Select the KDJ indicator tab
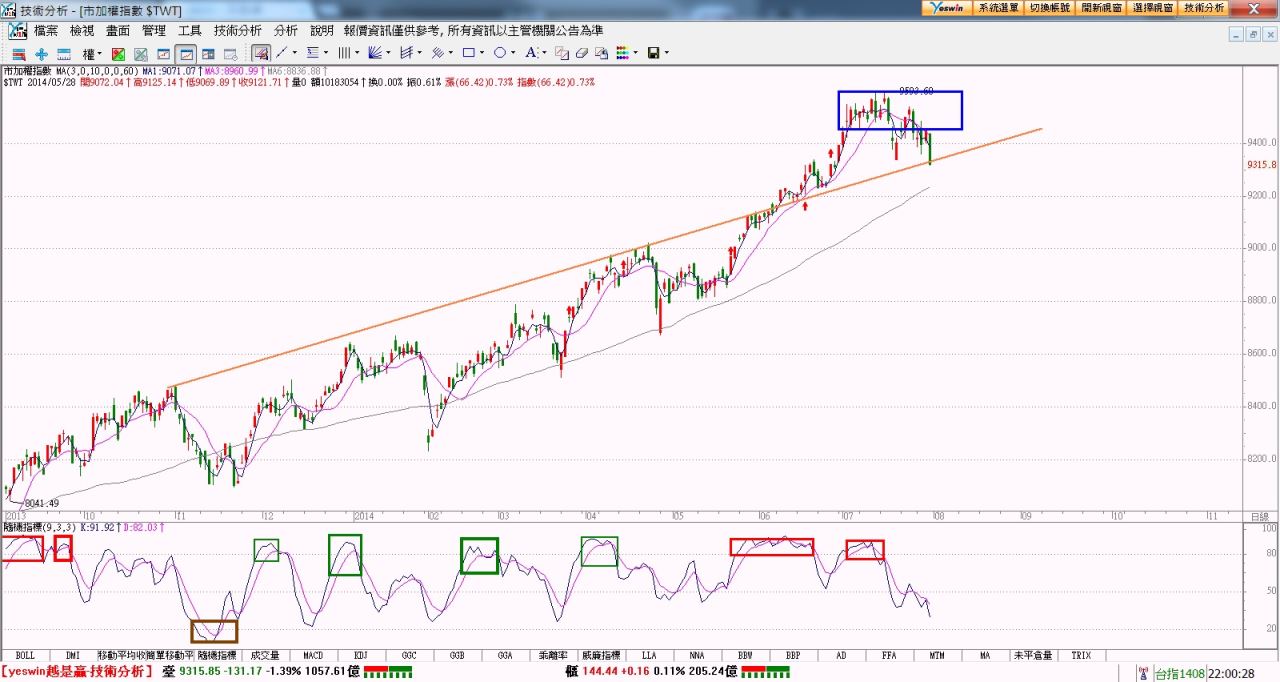 click(361, 655)
